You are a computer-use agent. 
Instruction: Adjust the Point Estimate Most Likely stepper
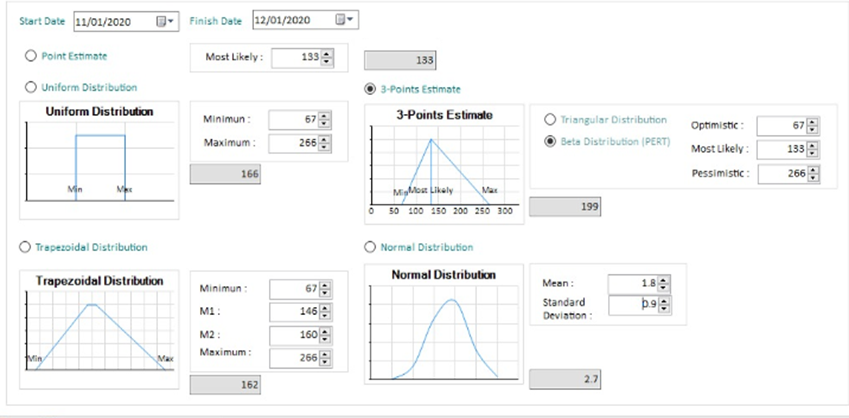[x=326, y=57]
